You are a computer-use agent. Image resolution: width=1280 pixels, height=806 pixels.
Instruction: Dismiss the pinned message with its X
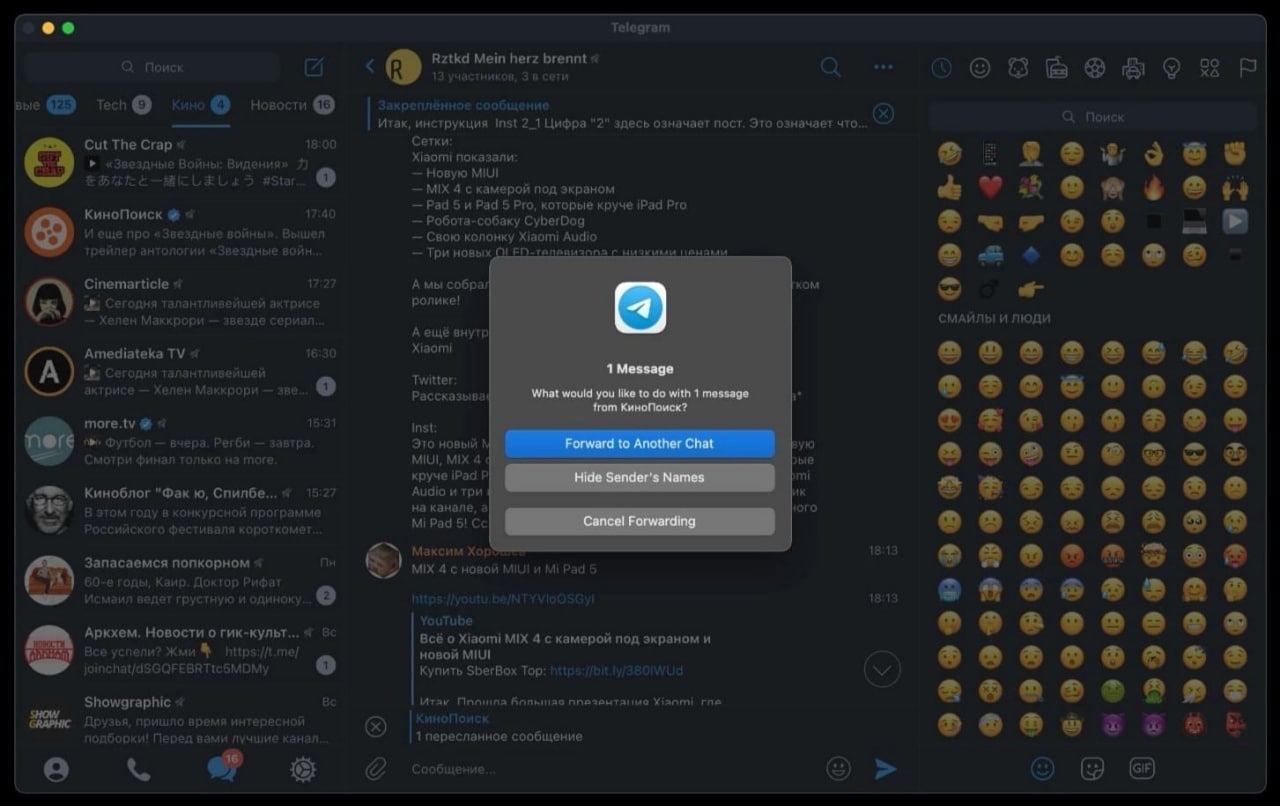[x=883, y=113]
